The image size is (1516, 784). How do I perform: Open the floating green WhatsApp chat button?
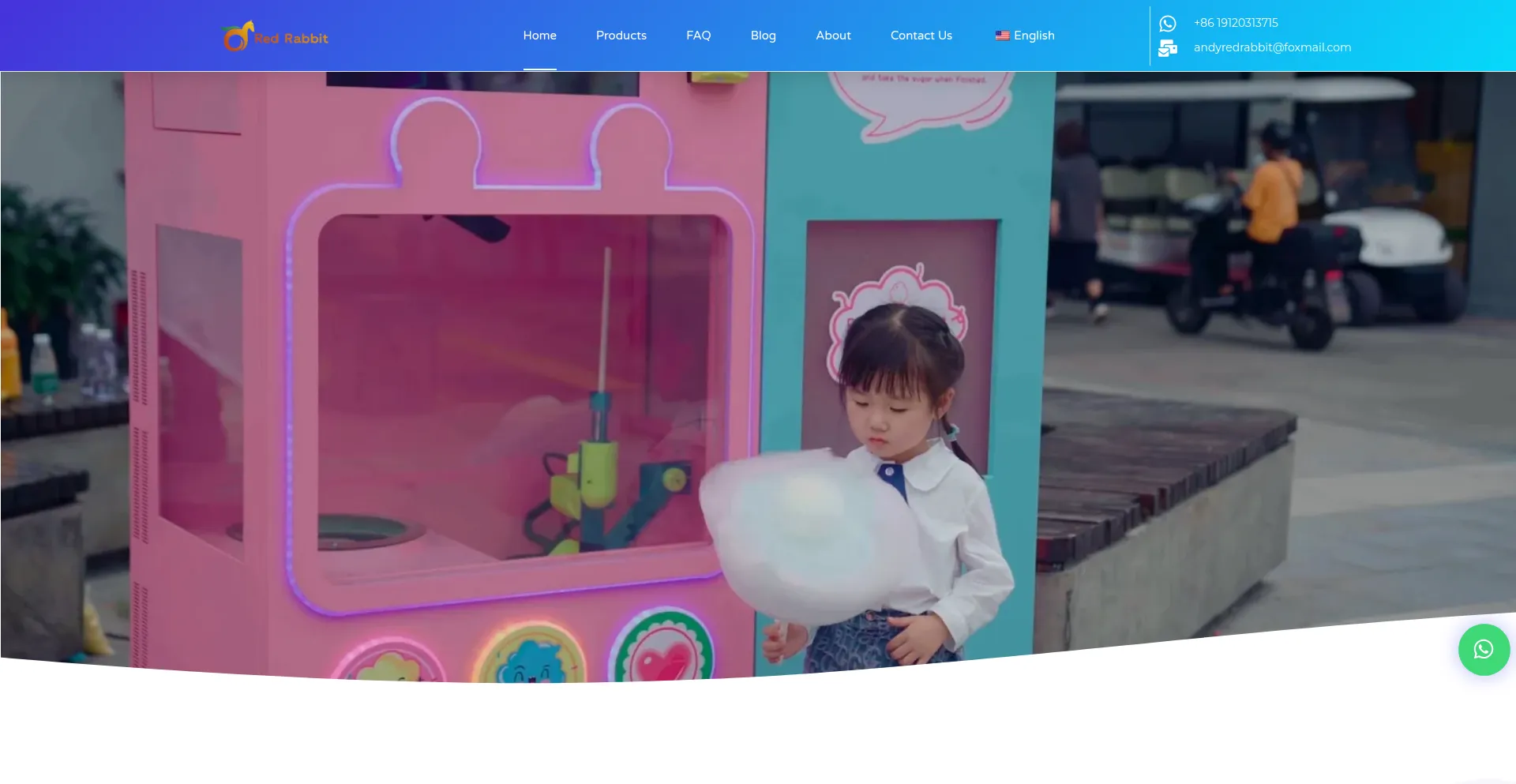coord(1483,650)
